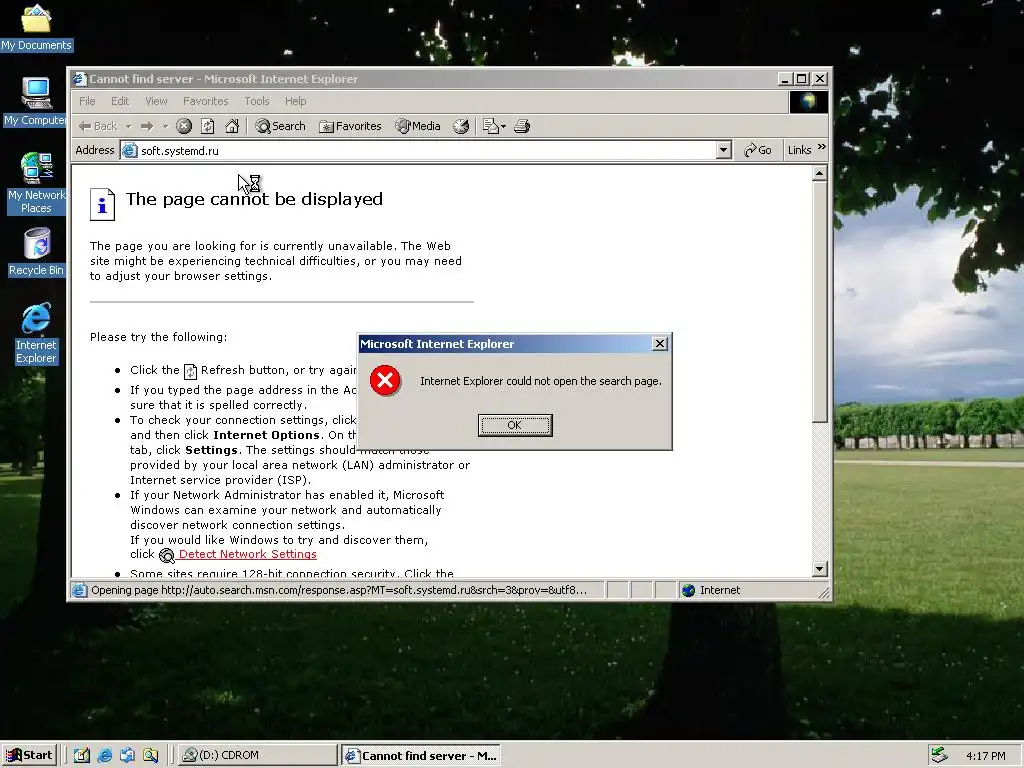
Task: Click the address bar with soft.systemd.ru
Action: [427, 150]
